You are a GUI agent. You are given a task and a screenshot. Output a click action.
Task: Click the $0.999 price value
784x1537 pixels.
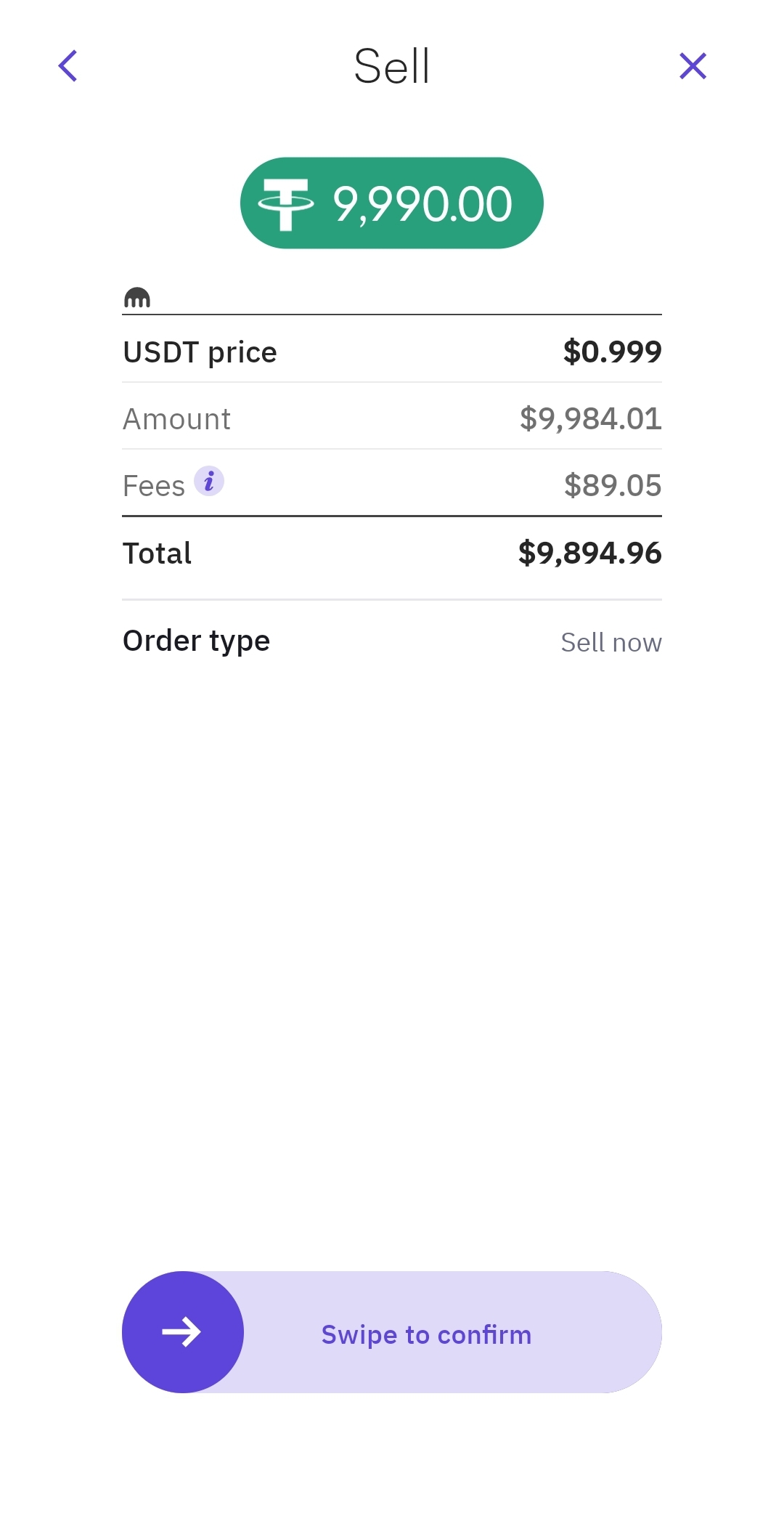pos(612,352)
